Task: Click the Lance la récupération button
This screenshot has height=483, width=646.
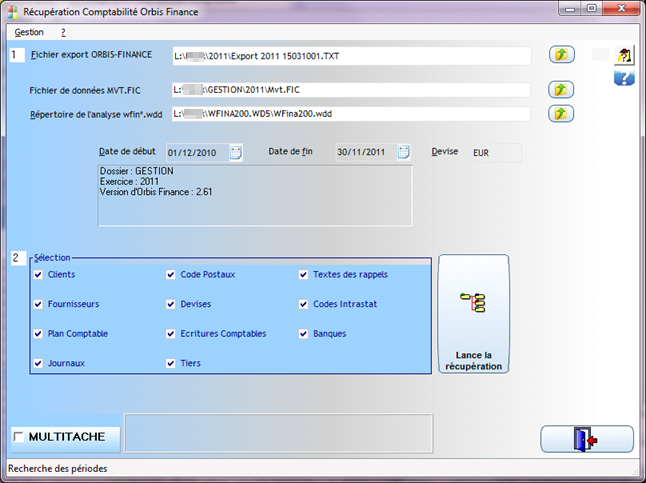Action: click(473, 314)
